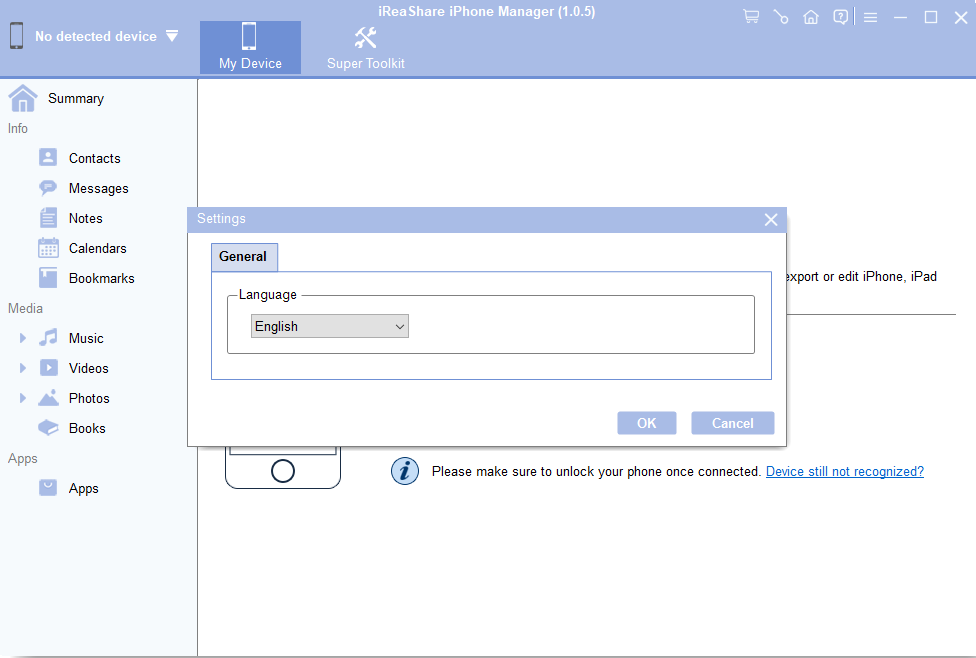The image size is (976, 658).
Task: Open Music in sidebar
Action: (86, 338)
